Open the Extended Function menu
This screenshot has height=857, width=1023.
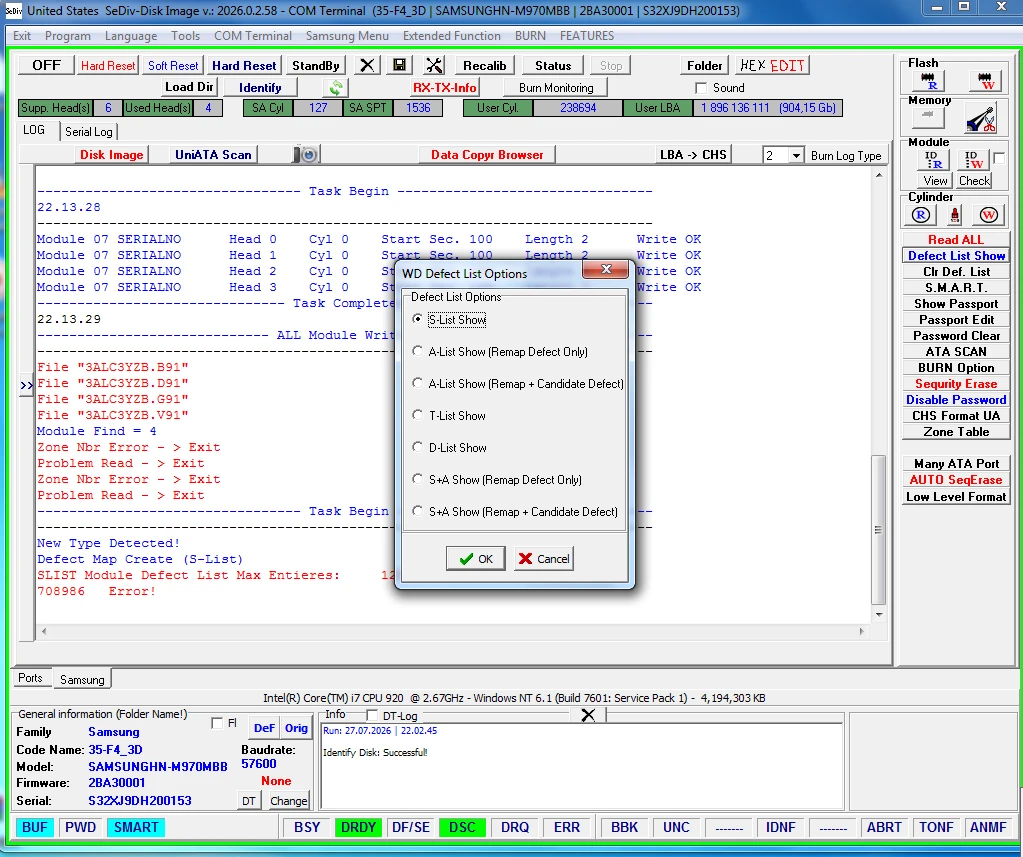451,36
